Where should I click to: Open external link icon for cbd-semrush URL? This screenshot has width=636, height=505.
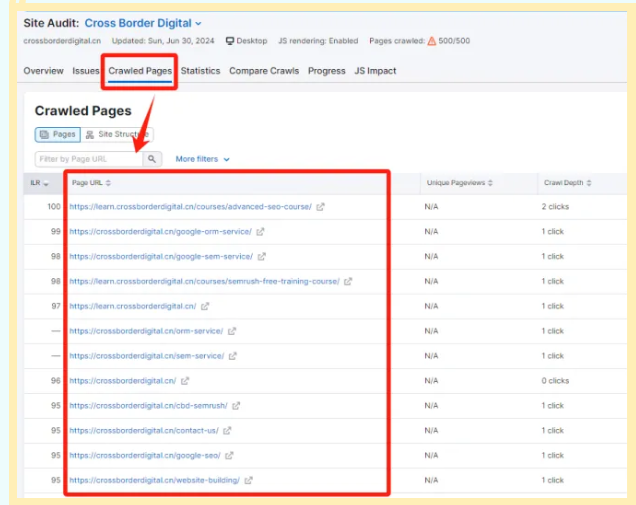[x=236, y=406]
